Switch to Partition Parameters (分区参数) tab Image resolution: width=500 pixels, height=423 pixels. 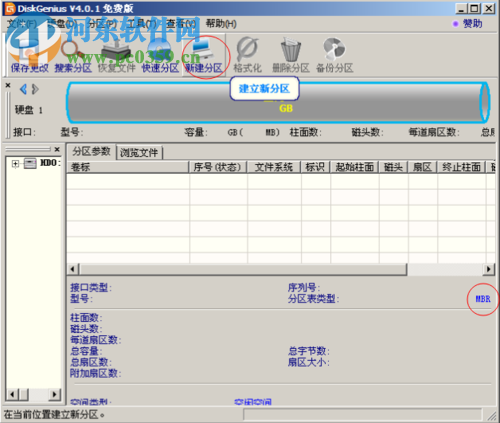tap(91, 152)
